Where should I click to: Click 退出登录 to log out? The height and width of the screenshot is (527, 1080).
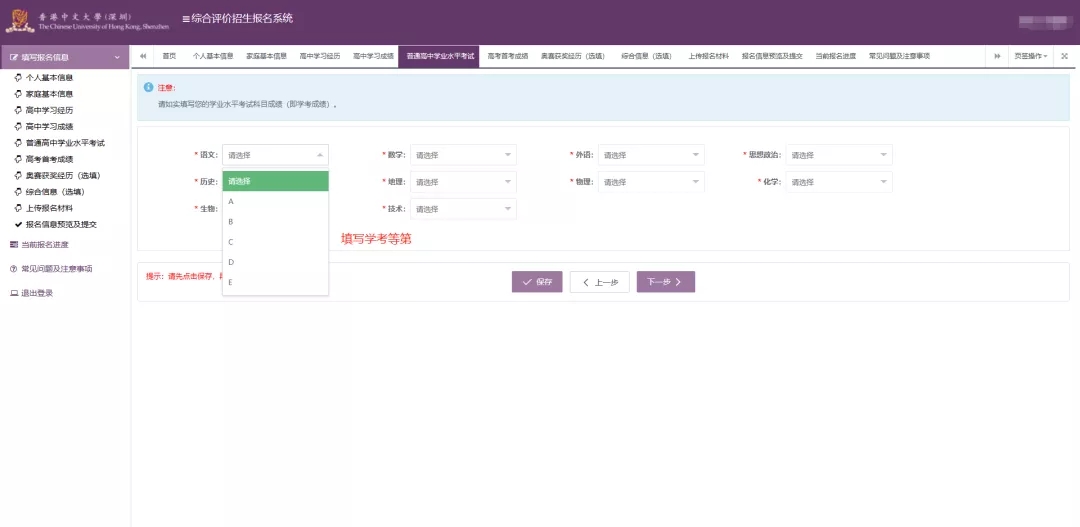point(36,293)
